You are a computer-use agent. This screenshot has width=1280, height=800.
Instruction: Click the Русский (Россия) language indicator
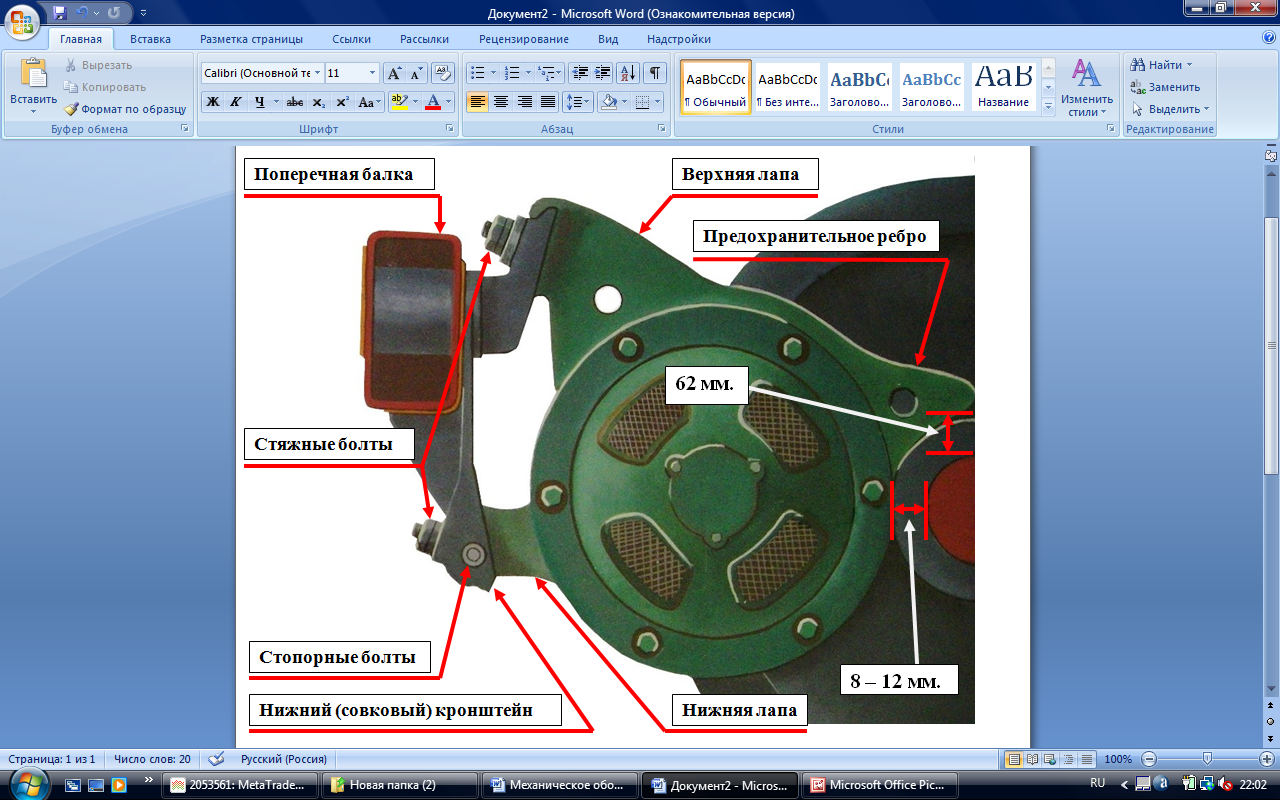click(x=284, y=759)
